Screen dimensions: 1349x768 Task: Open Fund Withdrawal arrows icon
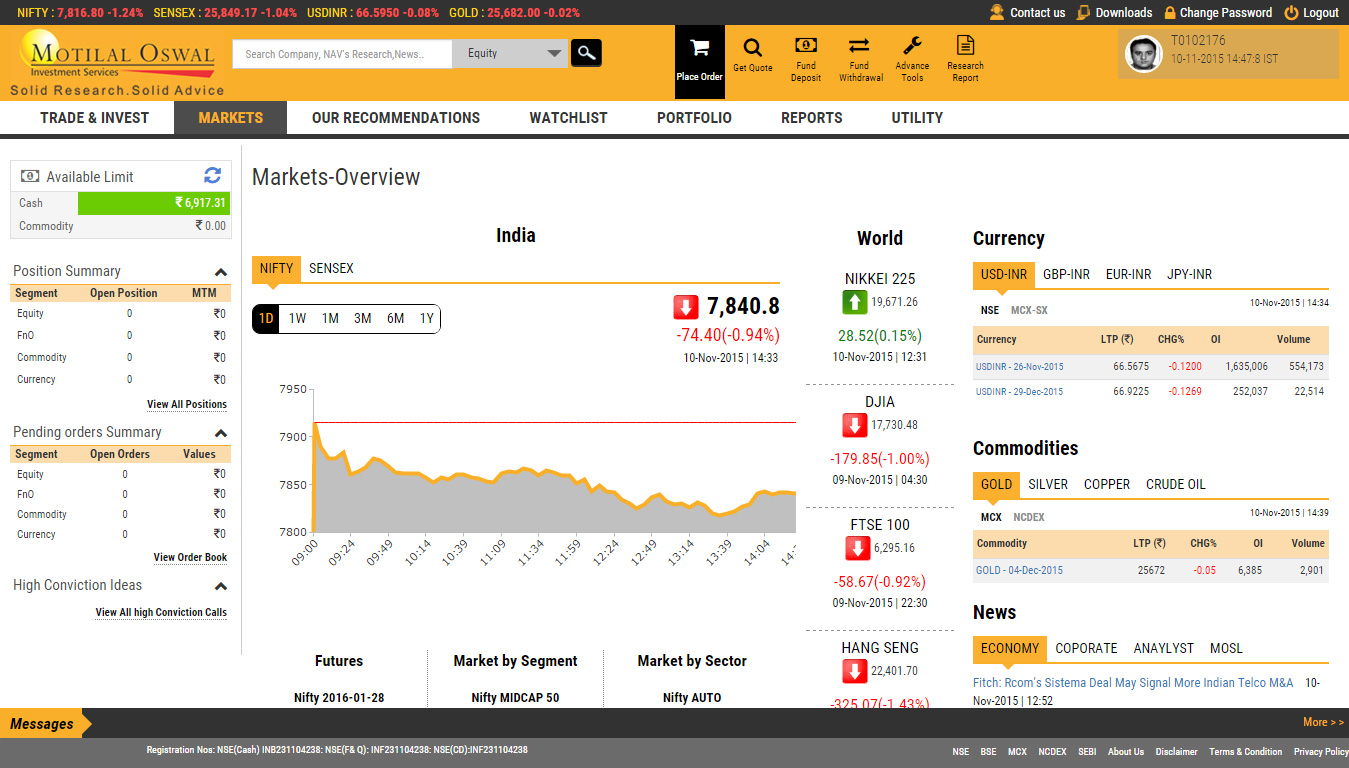[x=859, y=46]
